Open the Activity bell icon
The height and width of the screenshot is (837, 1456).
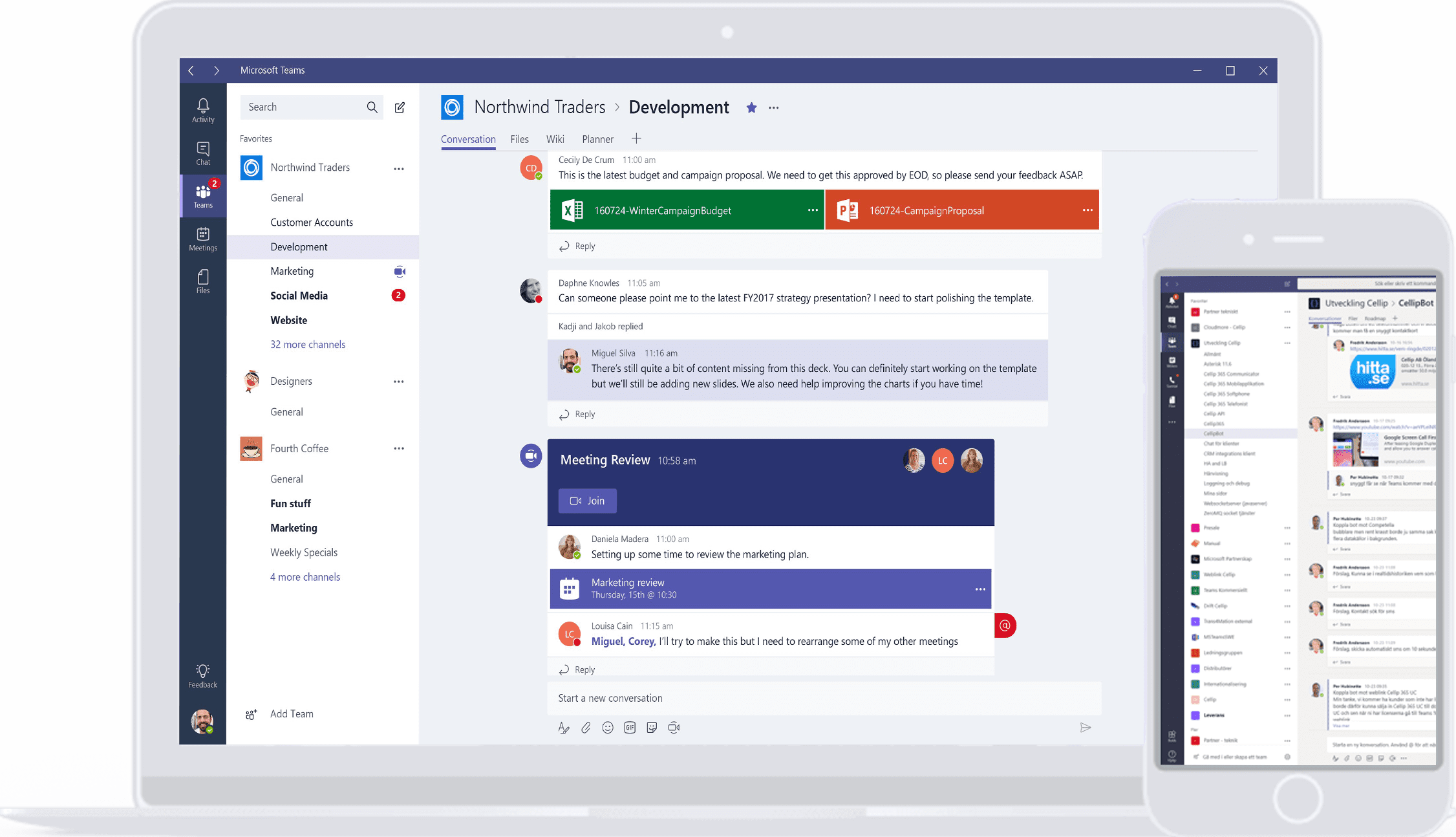[203, 110]
